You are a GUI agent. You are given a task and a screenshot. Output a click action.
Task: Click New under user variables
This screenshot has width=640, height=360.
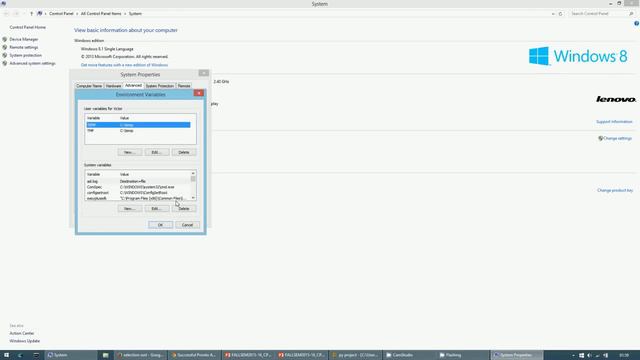pos(130,152)
